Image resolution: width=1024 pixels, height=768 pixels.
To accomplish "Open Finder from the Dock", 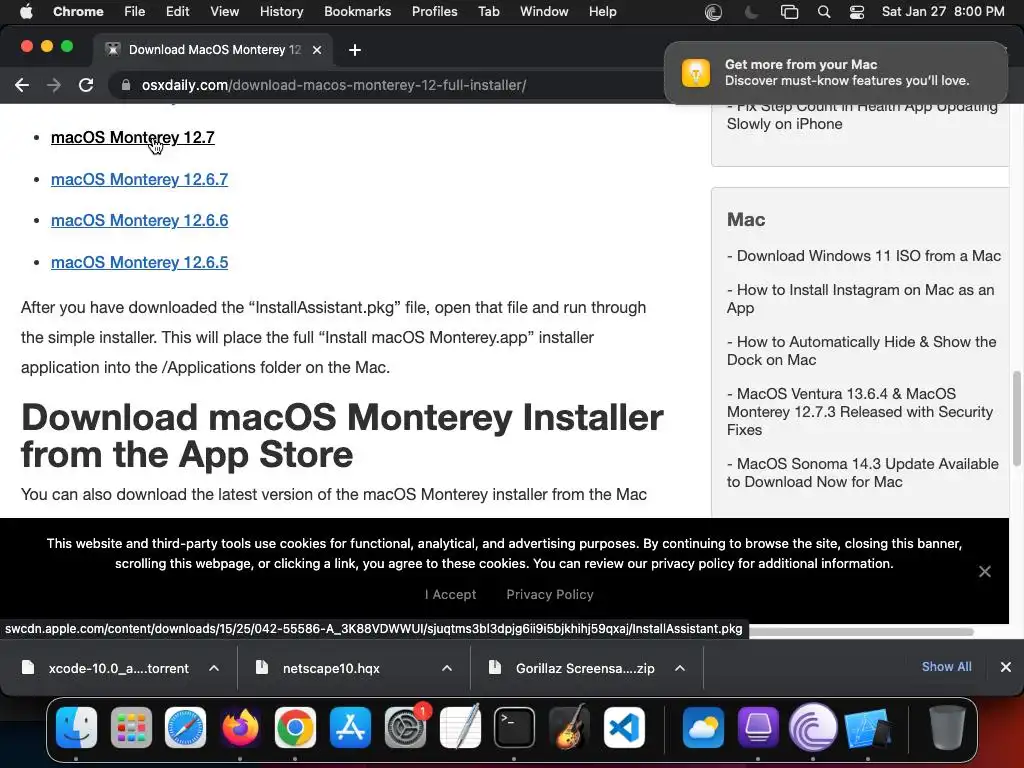I will (x=76, y=727).
